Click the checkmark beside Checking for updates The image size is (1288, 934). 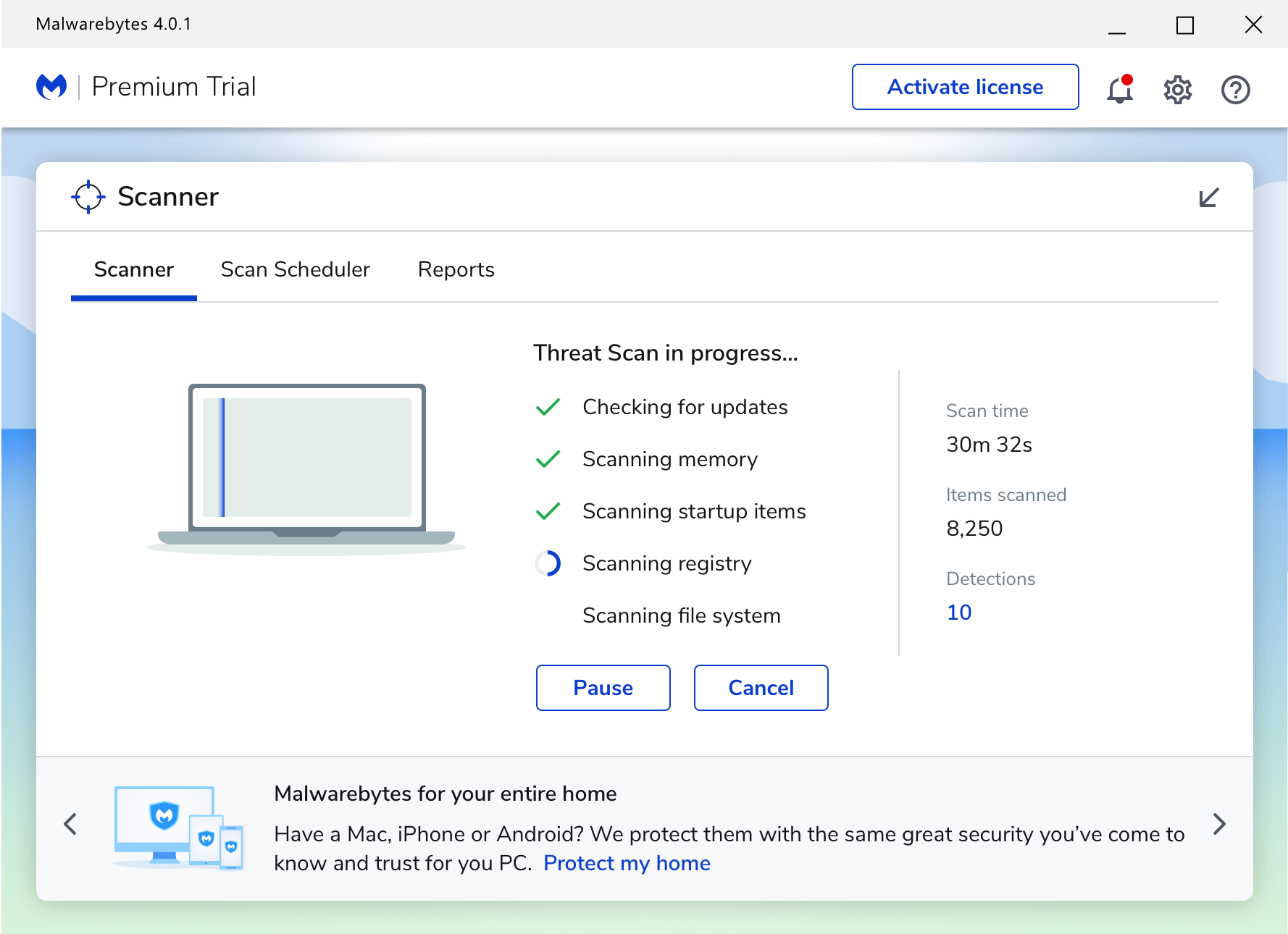click(x=548, y=407)
